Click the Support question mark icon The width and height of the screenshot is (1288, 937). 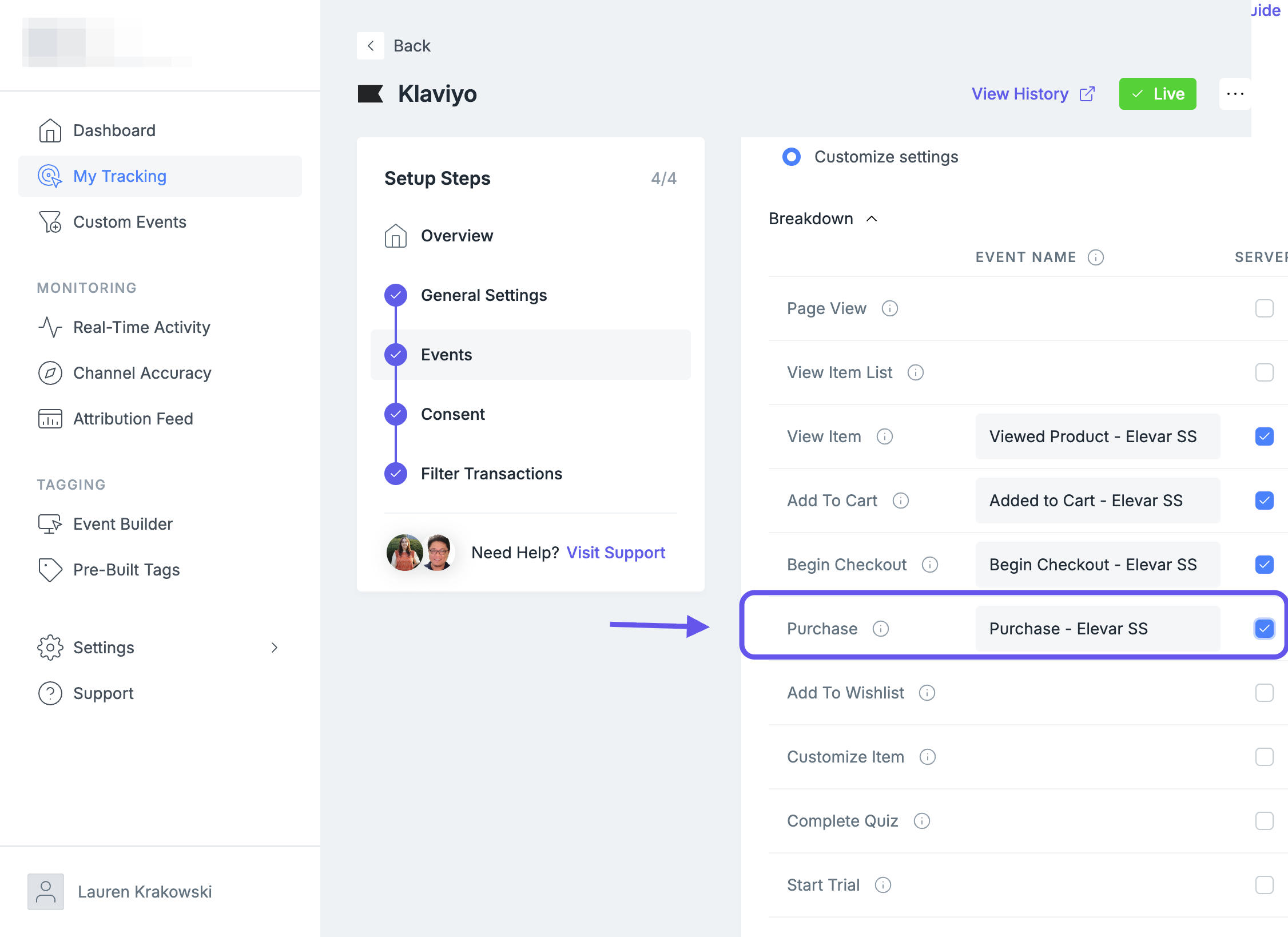[50, 693]
